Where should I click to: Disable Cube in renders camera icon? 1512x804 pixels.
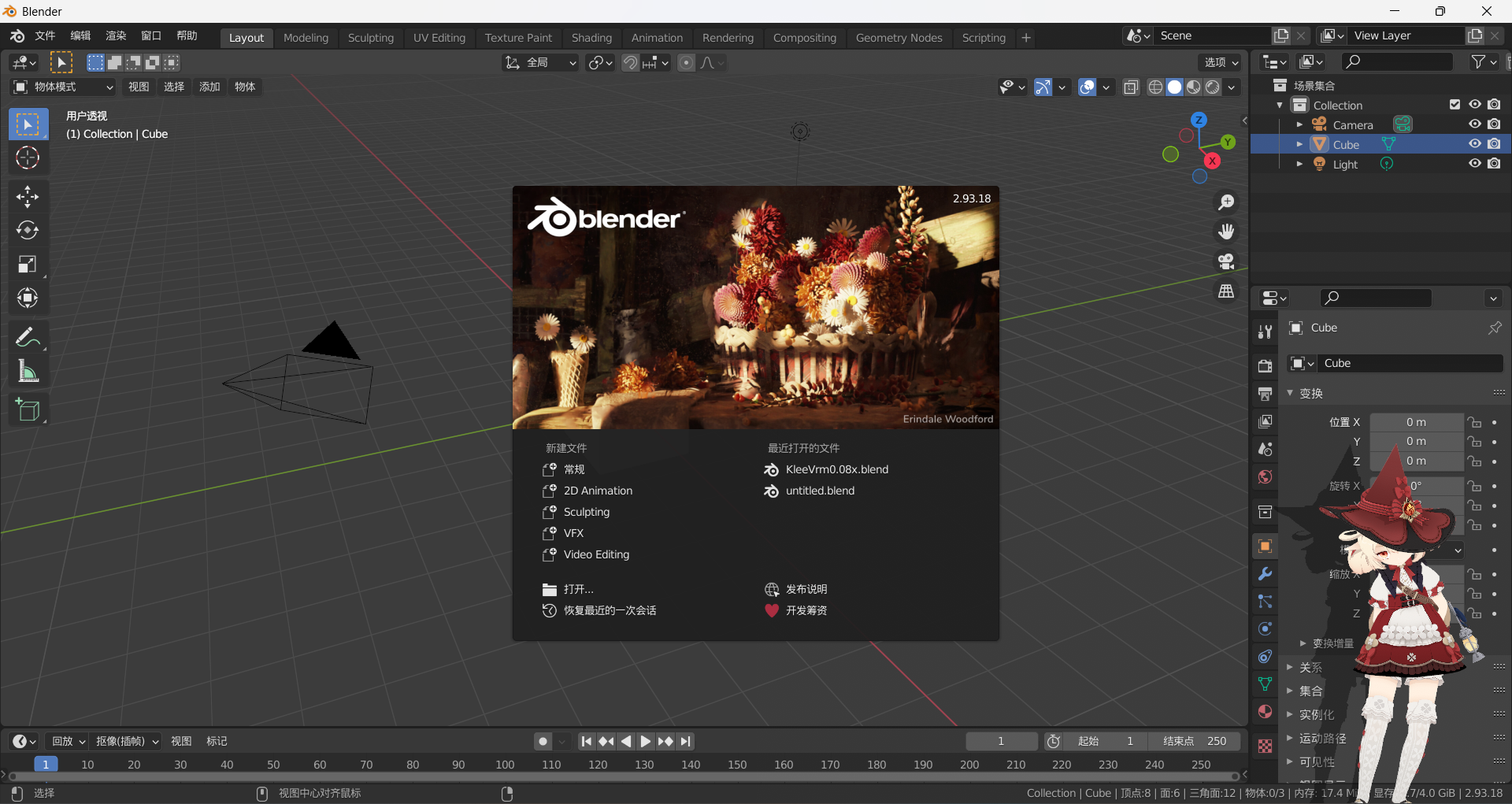tap(1494, 144)
